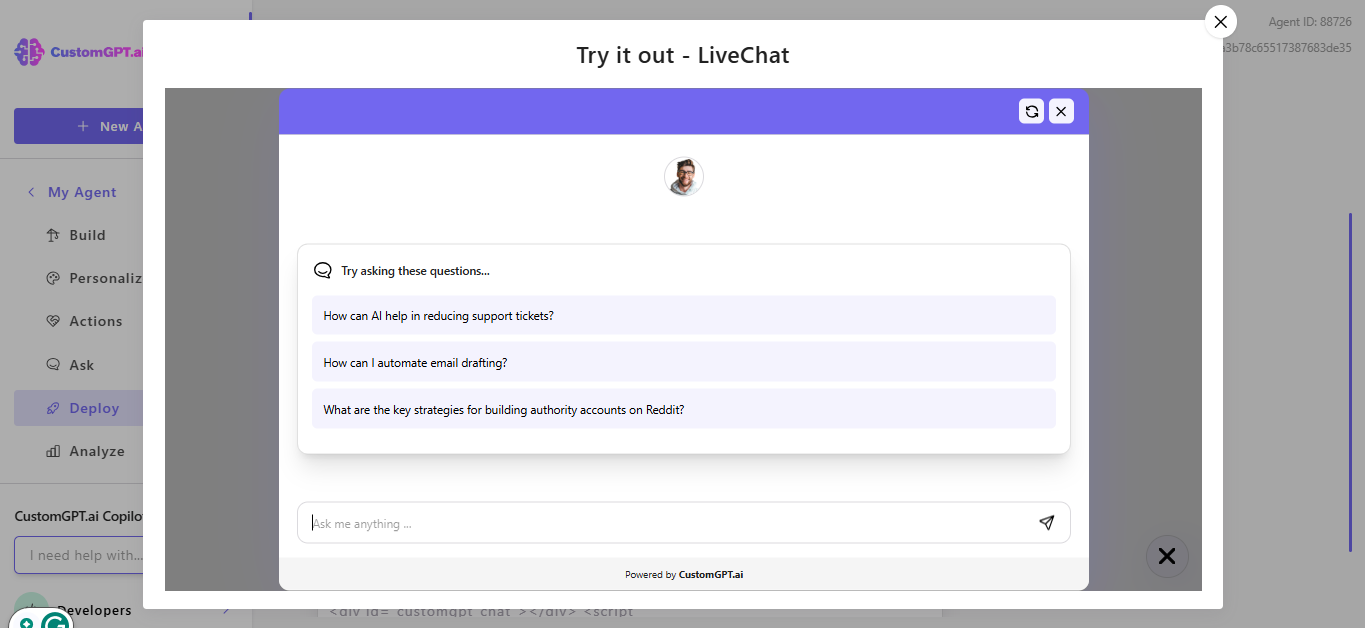Open the Analyze chart icon
Image resolution: width=1365 pixels, height=628 pixels.
53,451
